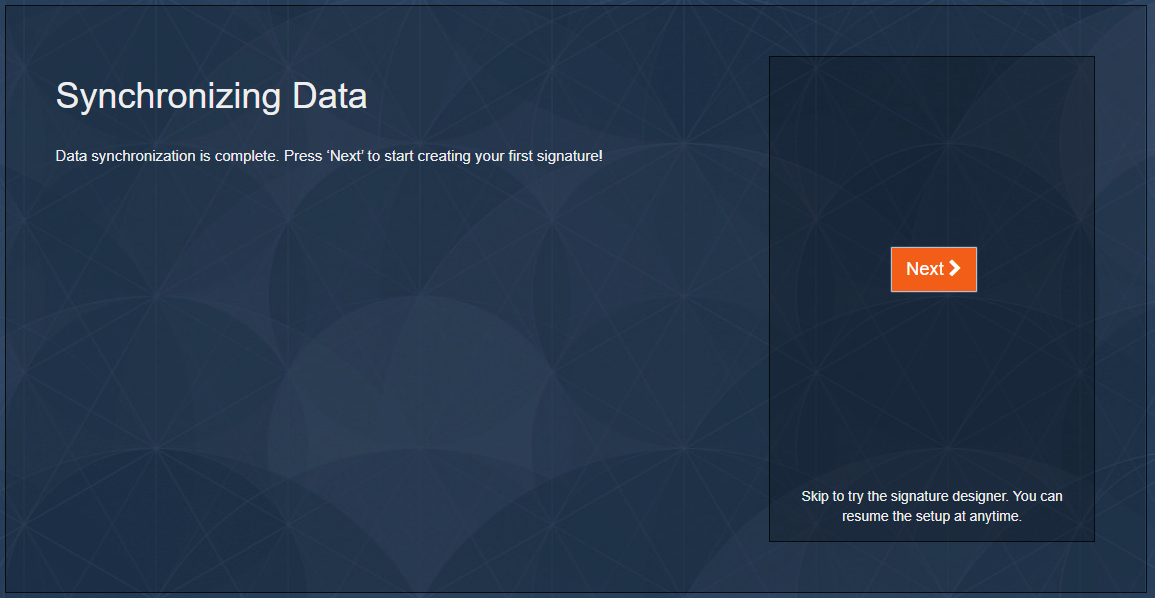Click 'You can' in the skip note

pos(1037,496)
